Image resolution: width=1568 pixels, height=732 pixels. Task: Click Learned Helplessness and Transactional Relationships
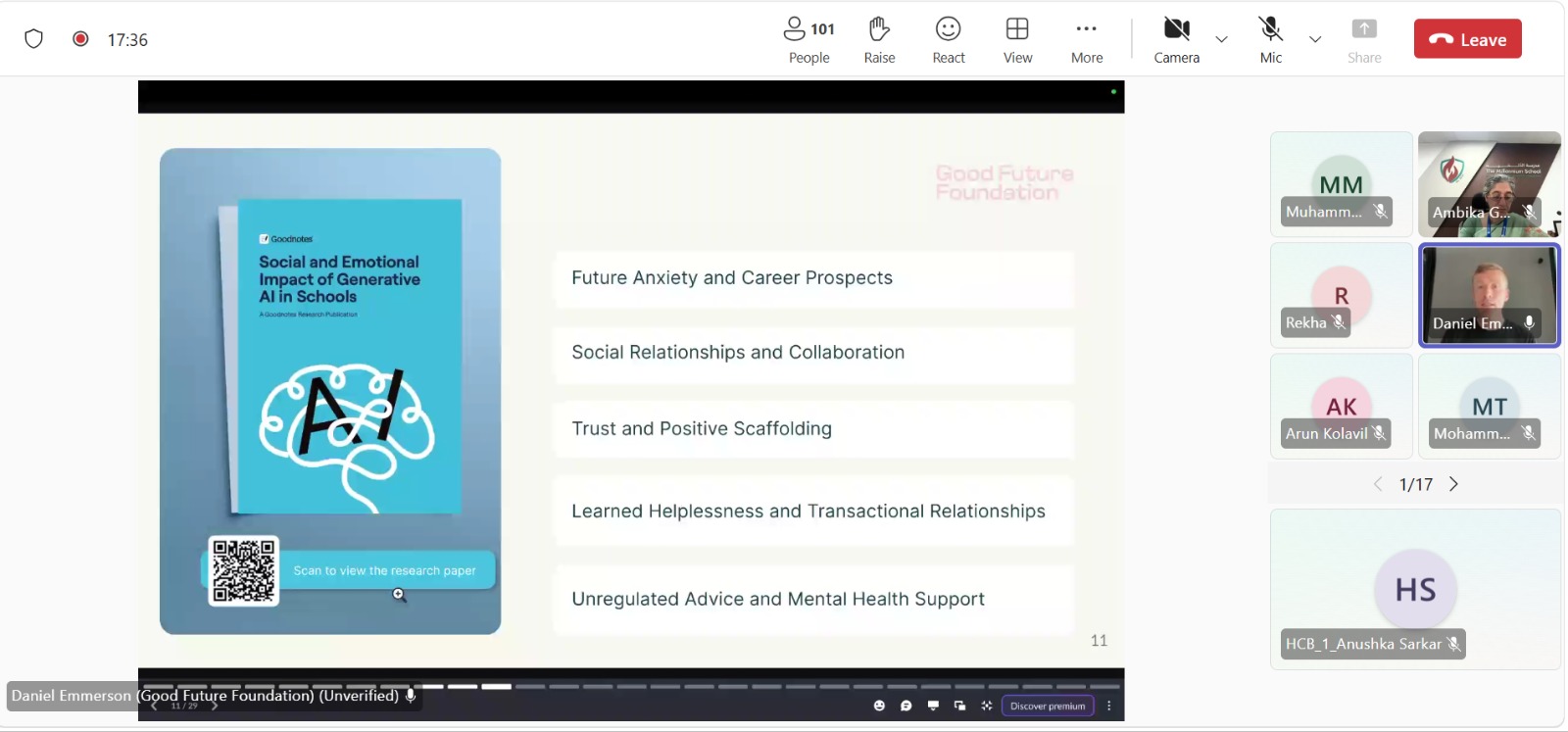[x=808, y=511]
